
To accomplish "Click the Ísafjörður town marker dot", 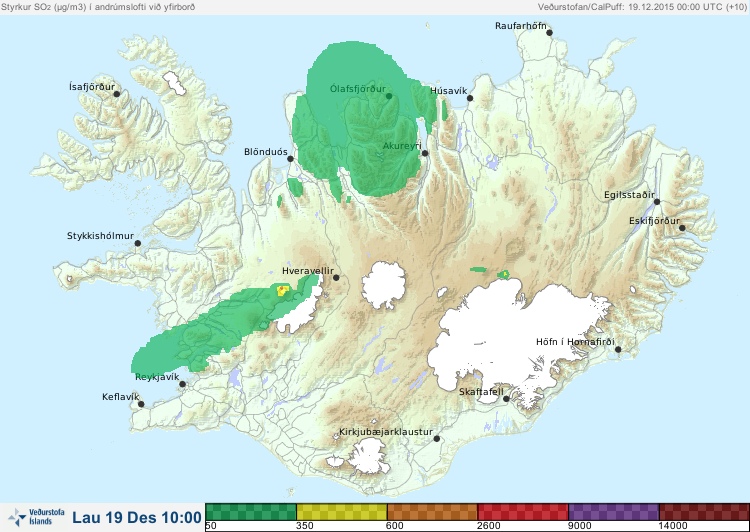I will pos(116,94).
